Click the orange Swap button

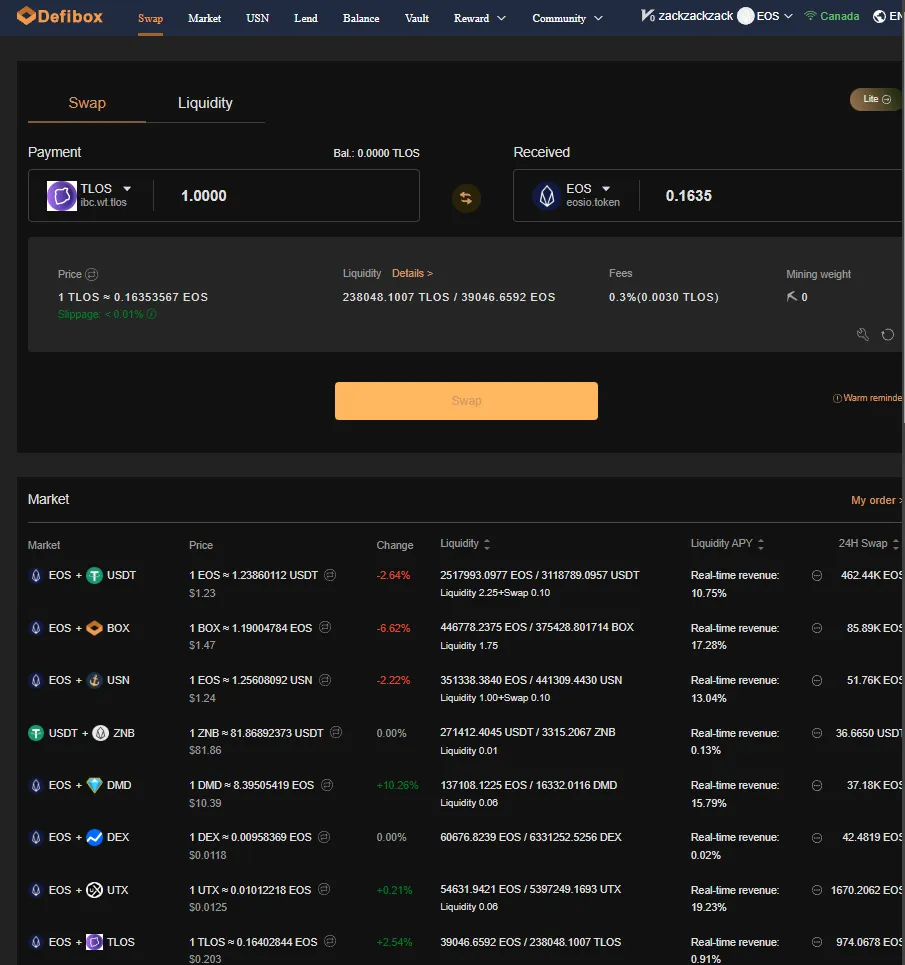pos(466,401)
